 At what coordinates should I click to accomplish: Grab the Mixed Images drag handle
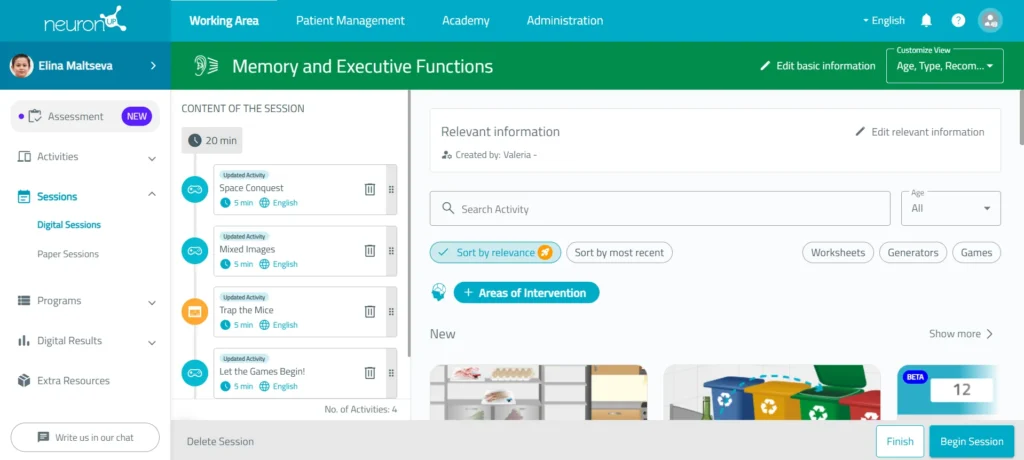391,251
